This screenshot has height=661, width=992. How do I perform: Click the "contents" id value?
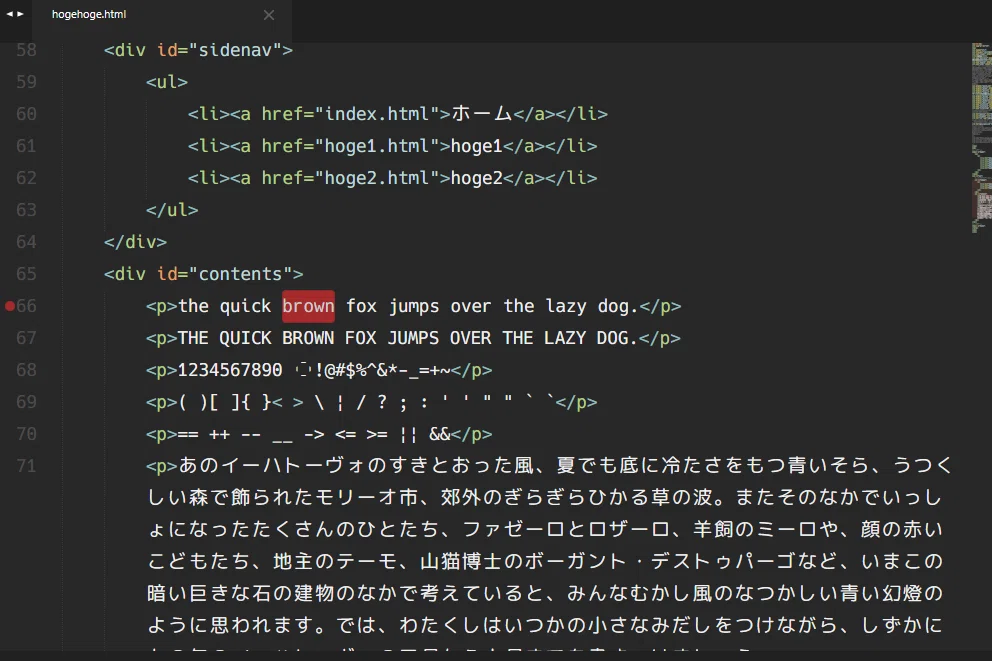(240, 274)
